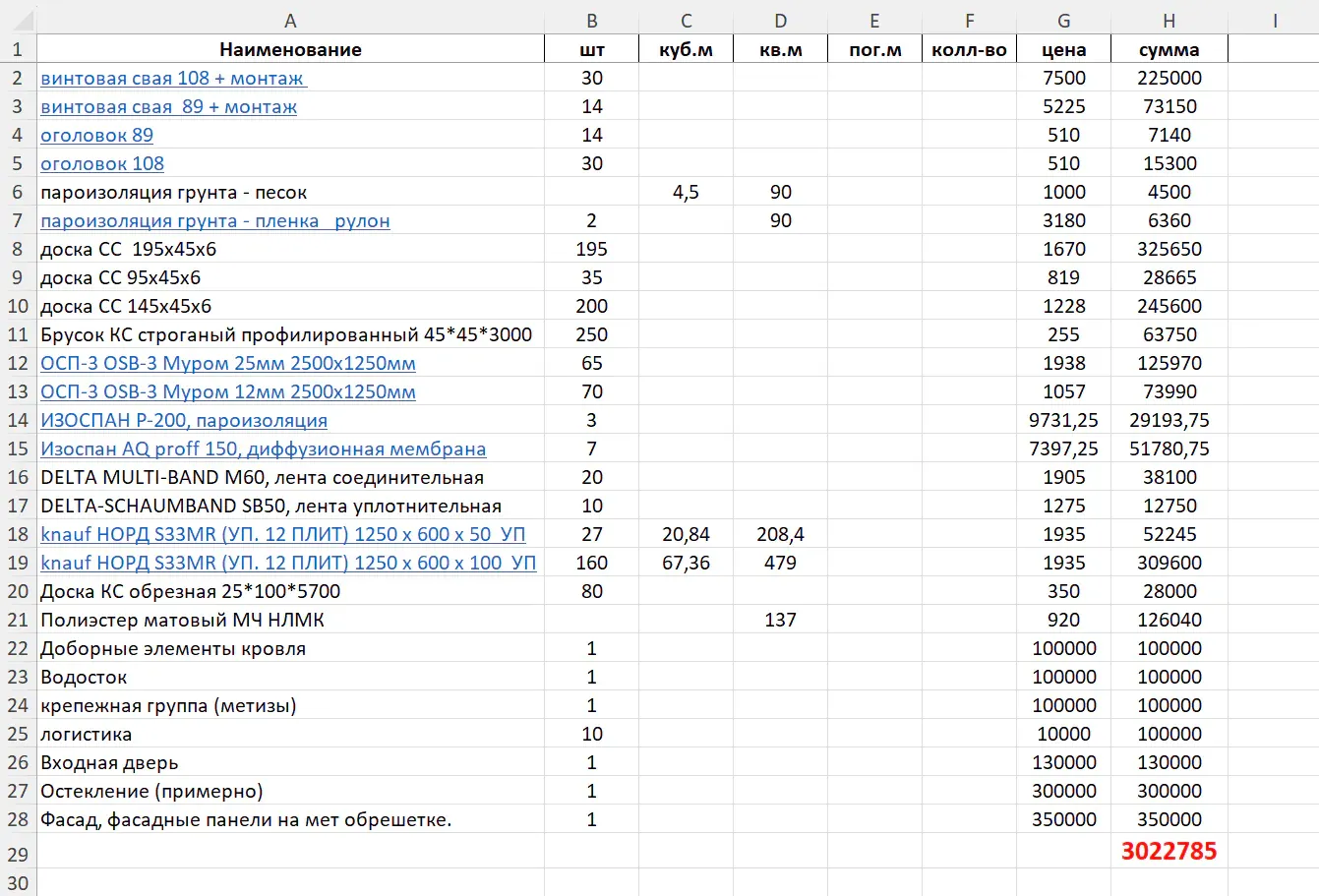
Task: Click the sum value 51780,75
Action: click(1169, 449)
